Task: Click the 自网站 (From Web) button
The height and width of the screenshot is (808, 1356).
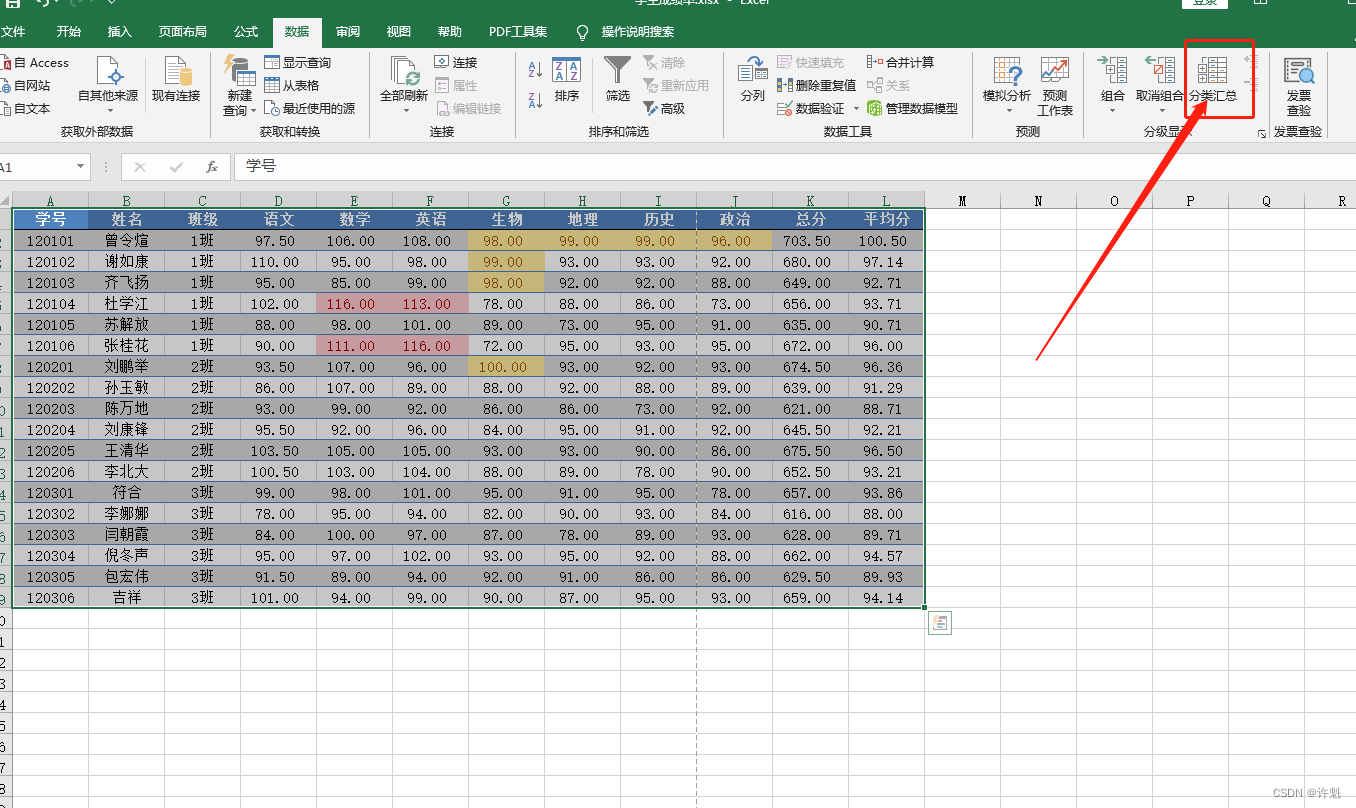Action: click(x=26, y=85)
